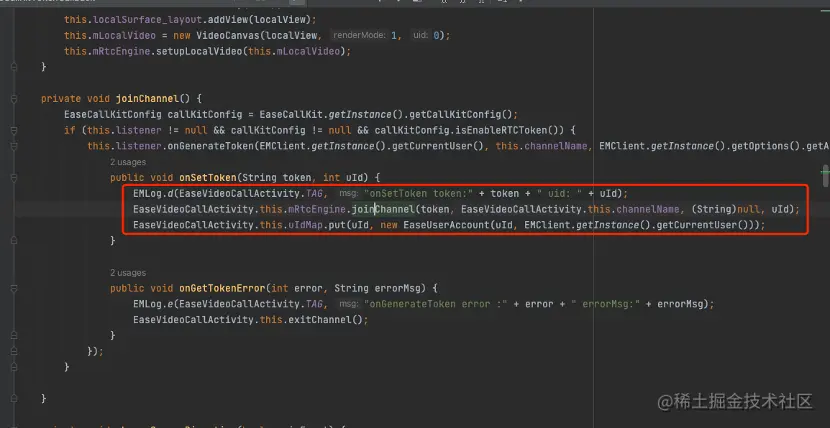Click fold end marker closing onSetToken body
This screenshot has height=428, width=830.
tap(14, 241)
